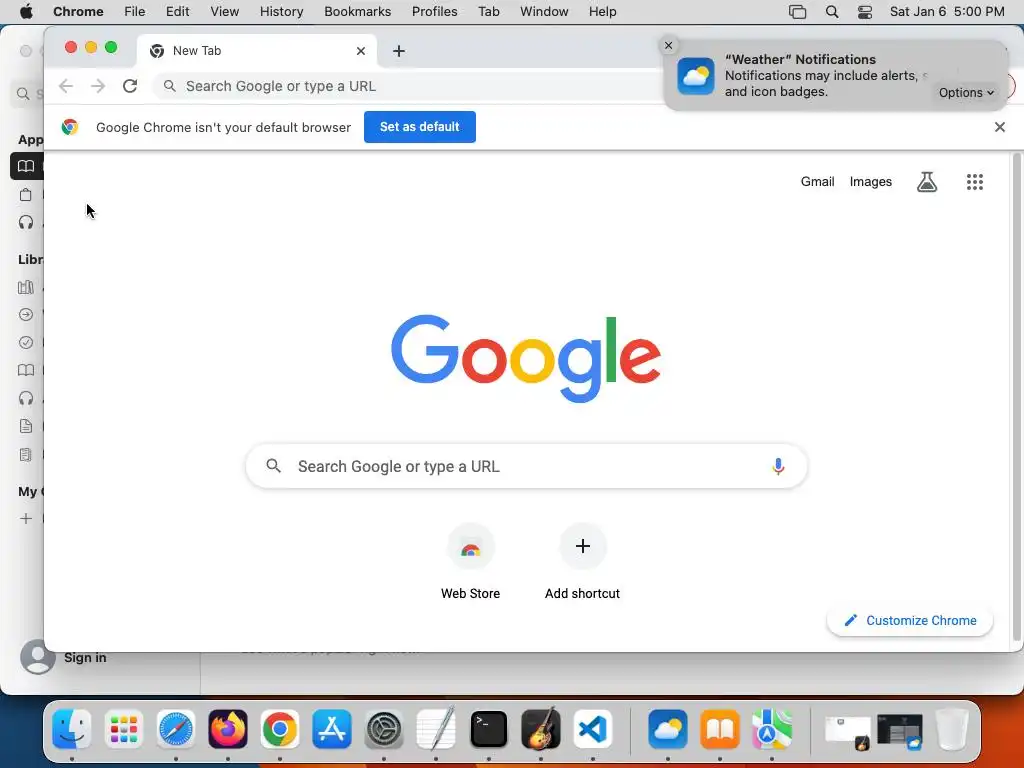
Task: Dismiss the default browser infobar
Action: [x=999, y=127]
